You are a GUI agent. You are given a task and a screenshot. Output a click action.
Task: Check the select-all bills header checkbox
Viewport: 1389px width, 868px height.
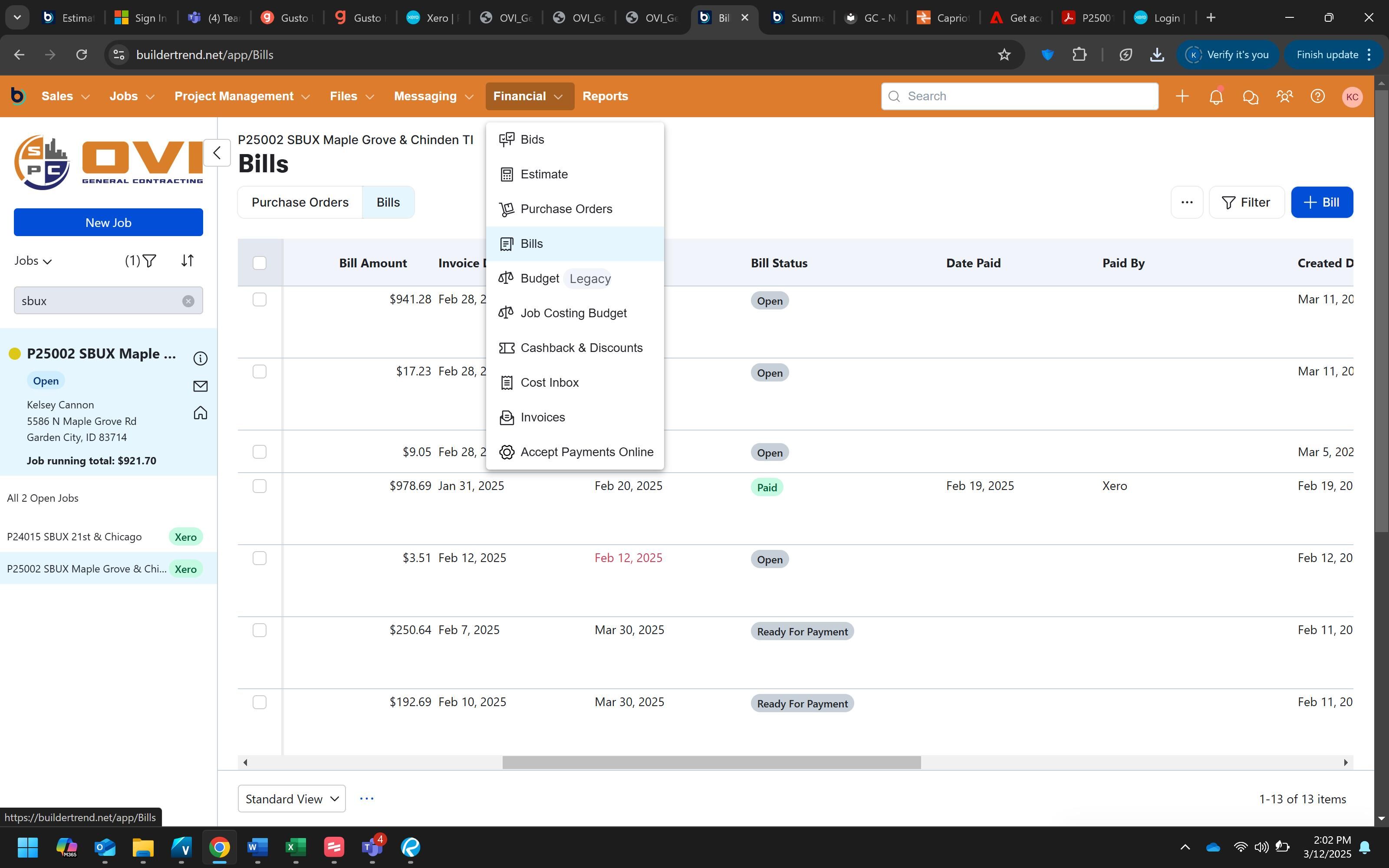[260, 263]
